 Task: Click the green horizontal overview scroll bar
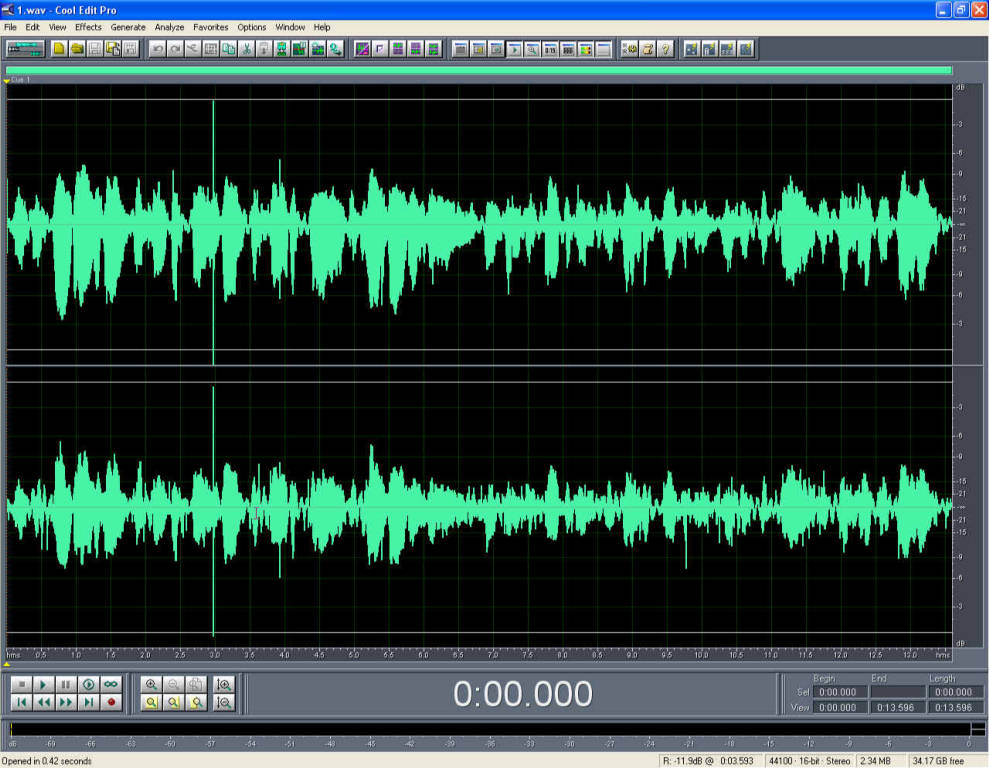pos(478,70)
